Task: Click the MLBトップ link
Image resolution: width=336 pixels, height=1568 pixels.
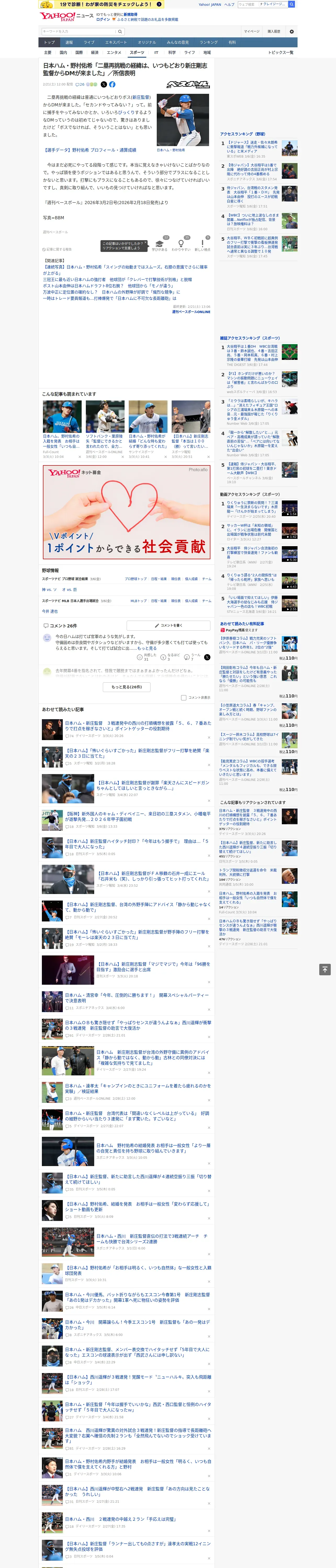Action: pos(138,601)
